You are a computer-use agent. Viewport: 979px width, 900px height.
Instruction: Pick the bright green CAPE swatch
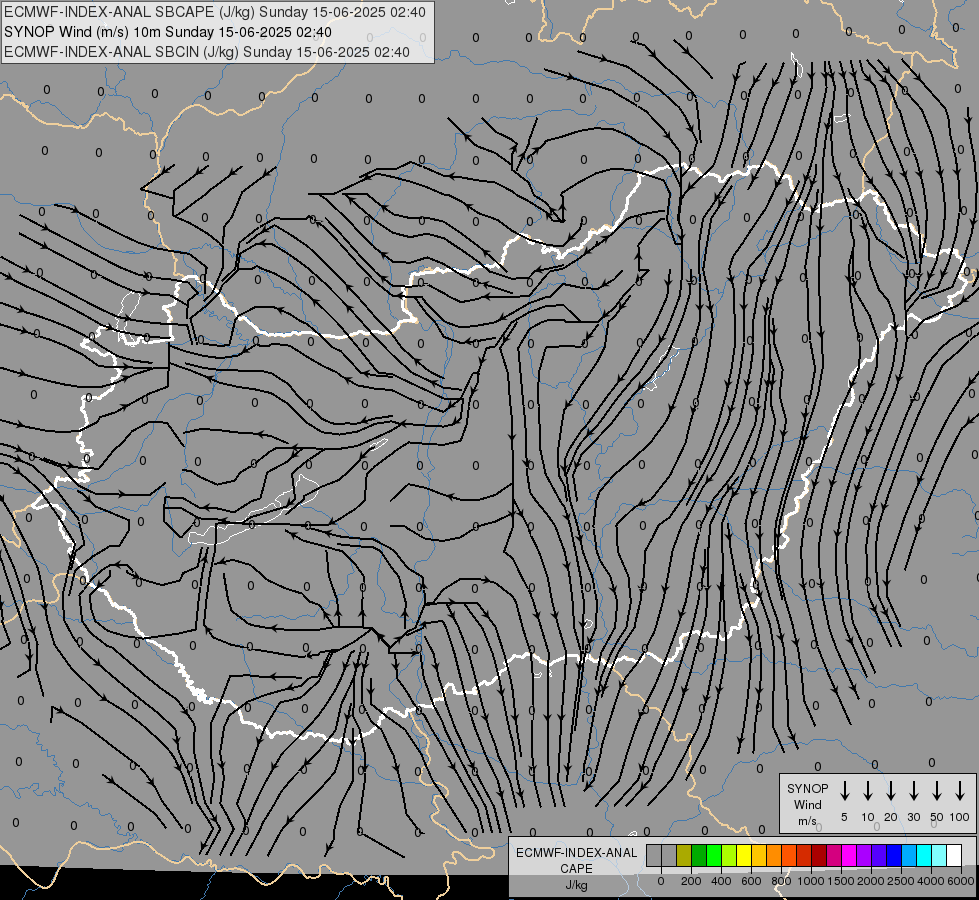pyautogui.click(x=714, y=855)
